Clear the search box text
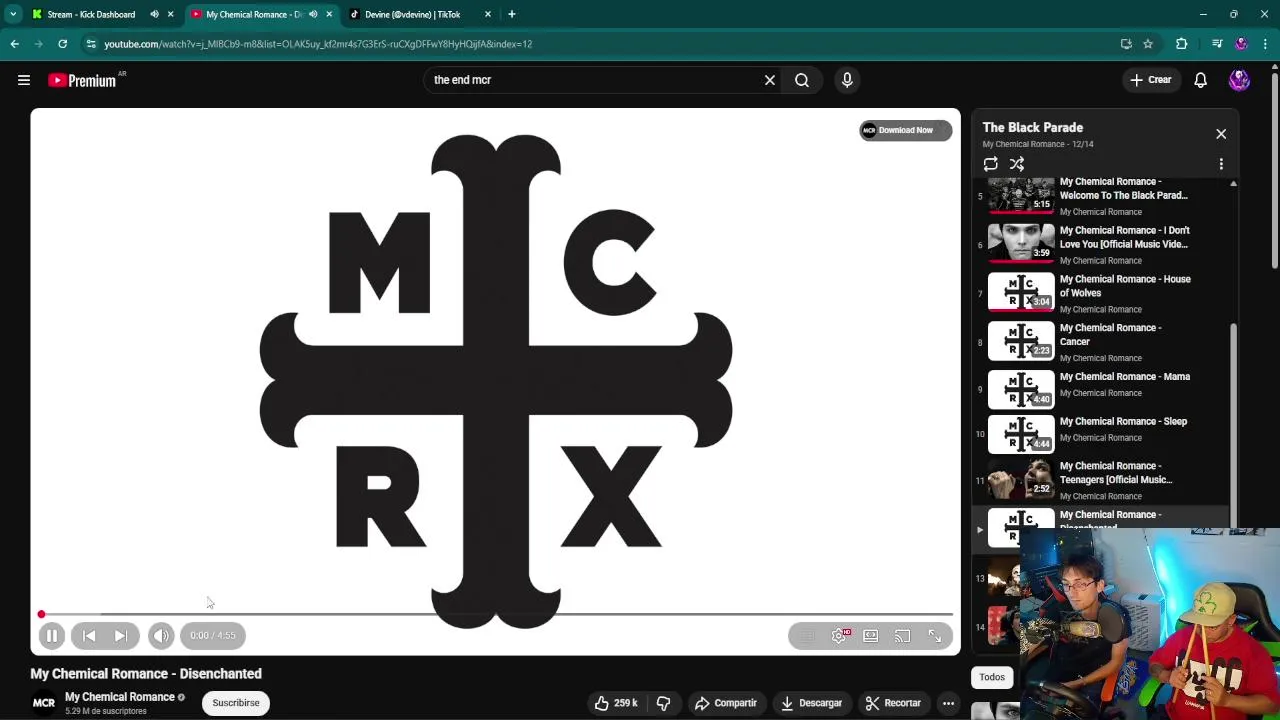The image size is (1280, 720). click(x=770, y=80)
